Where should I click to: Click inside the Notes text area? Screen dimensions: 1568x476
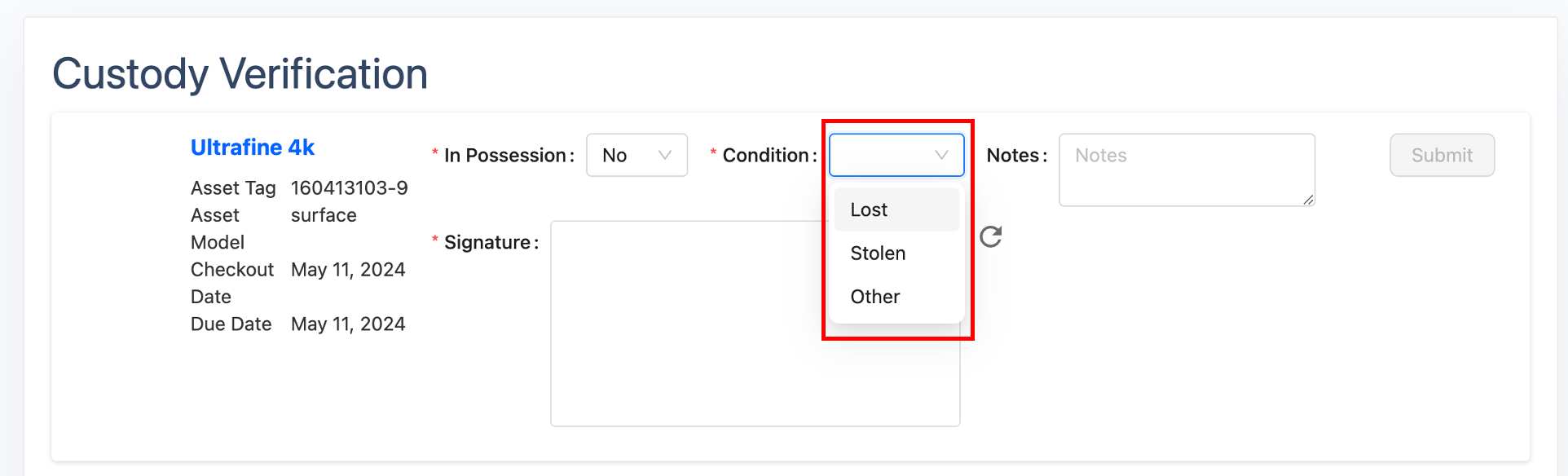(1186, 170)
